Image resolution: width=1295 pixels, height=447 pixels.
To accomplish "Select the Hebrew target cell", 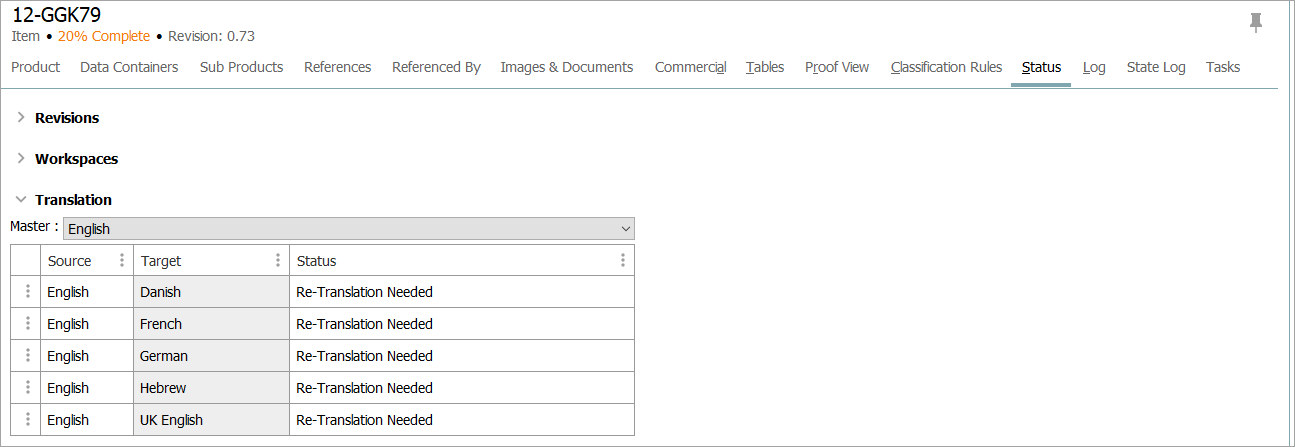I will [210, 388].
